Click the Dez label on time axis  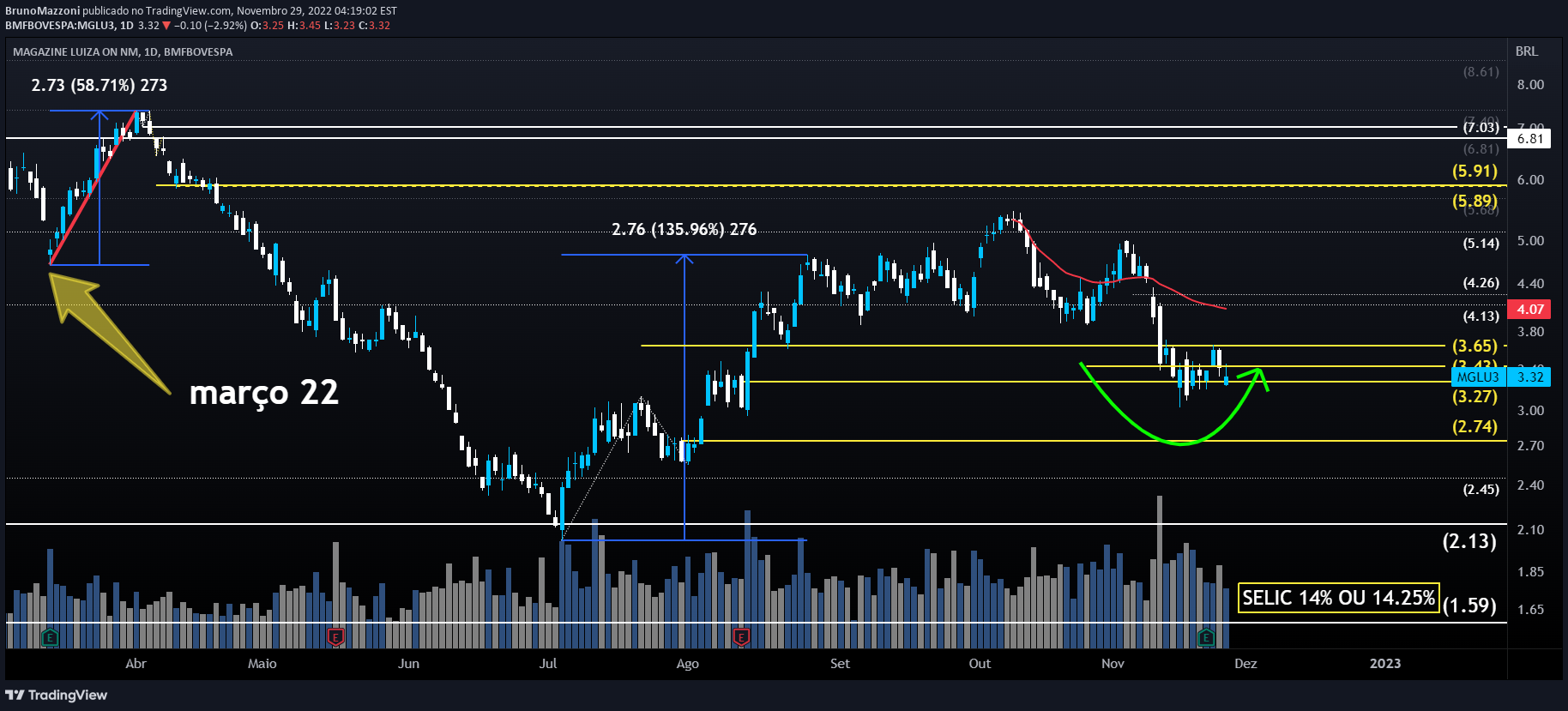click(1245, 664)
